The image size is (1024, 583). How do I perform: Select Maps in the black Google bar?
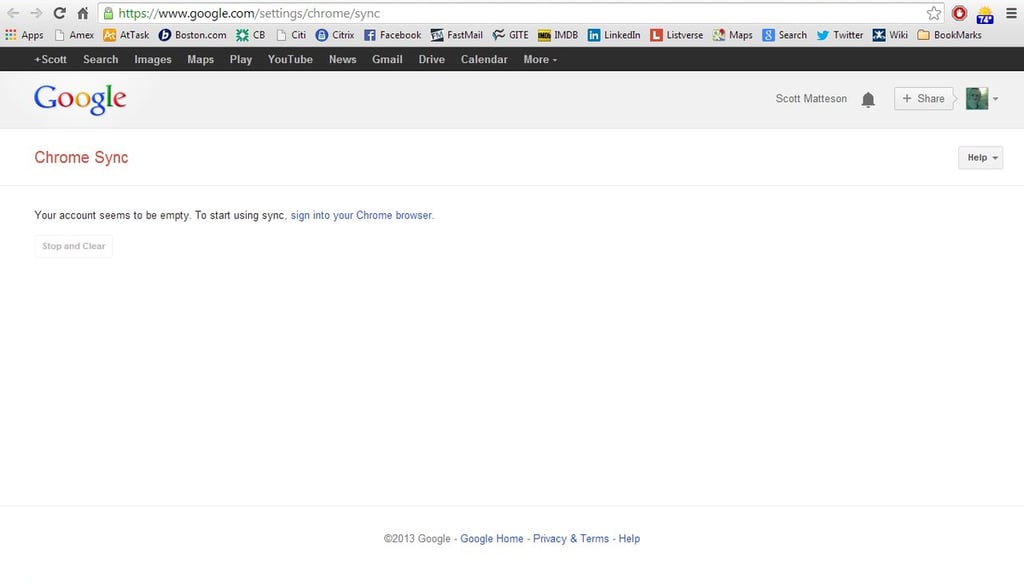200,59
